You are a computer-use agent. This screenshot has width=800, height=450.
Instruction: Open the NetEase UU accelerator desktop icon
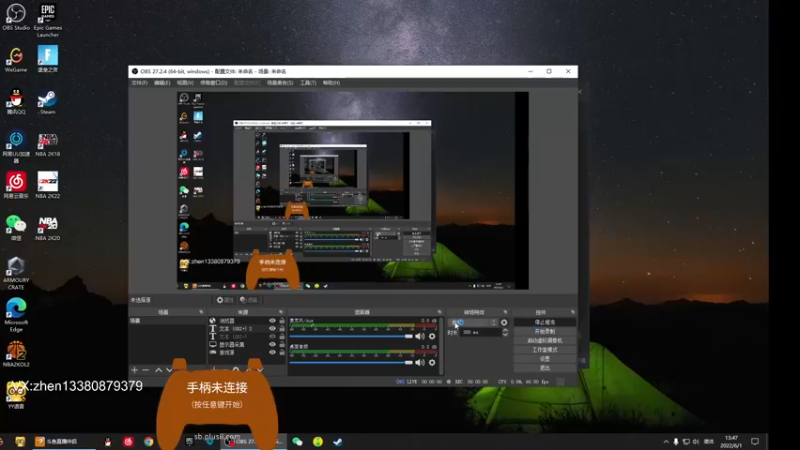16,146
